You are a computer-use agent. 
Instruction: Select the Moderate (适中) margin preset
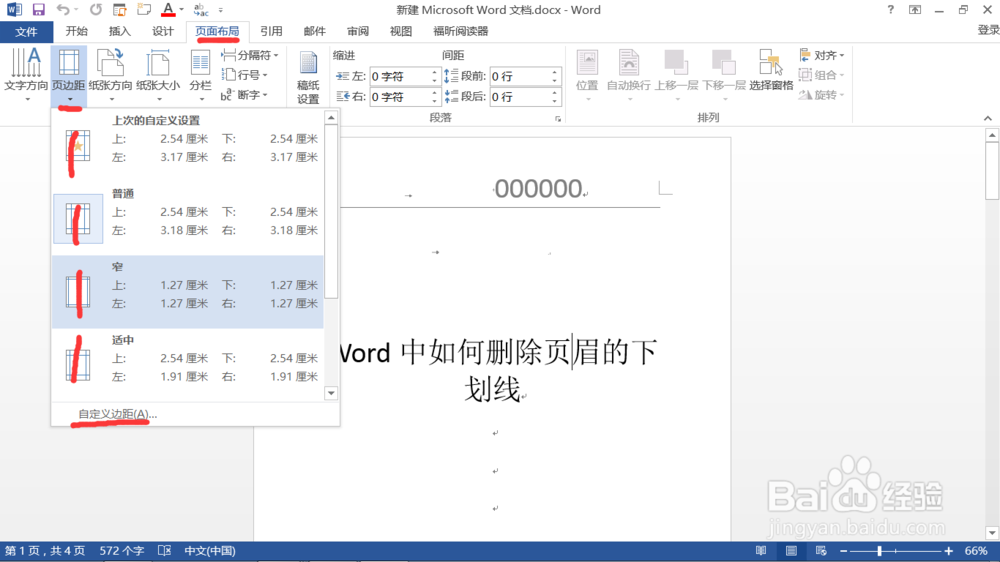188,366
